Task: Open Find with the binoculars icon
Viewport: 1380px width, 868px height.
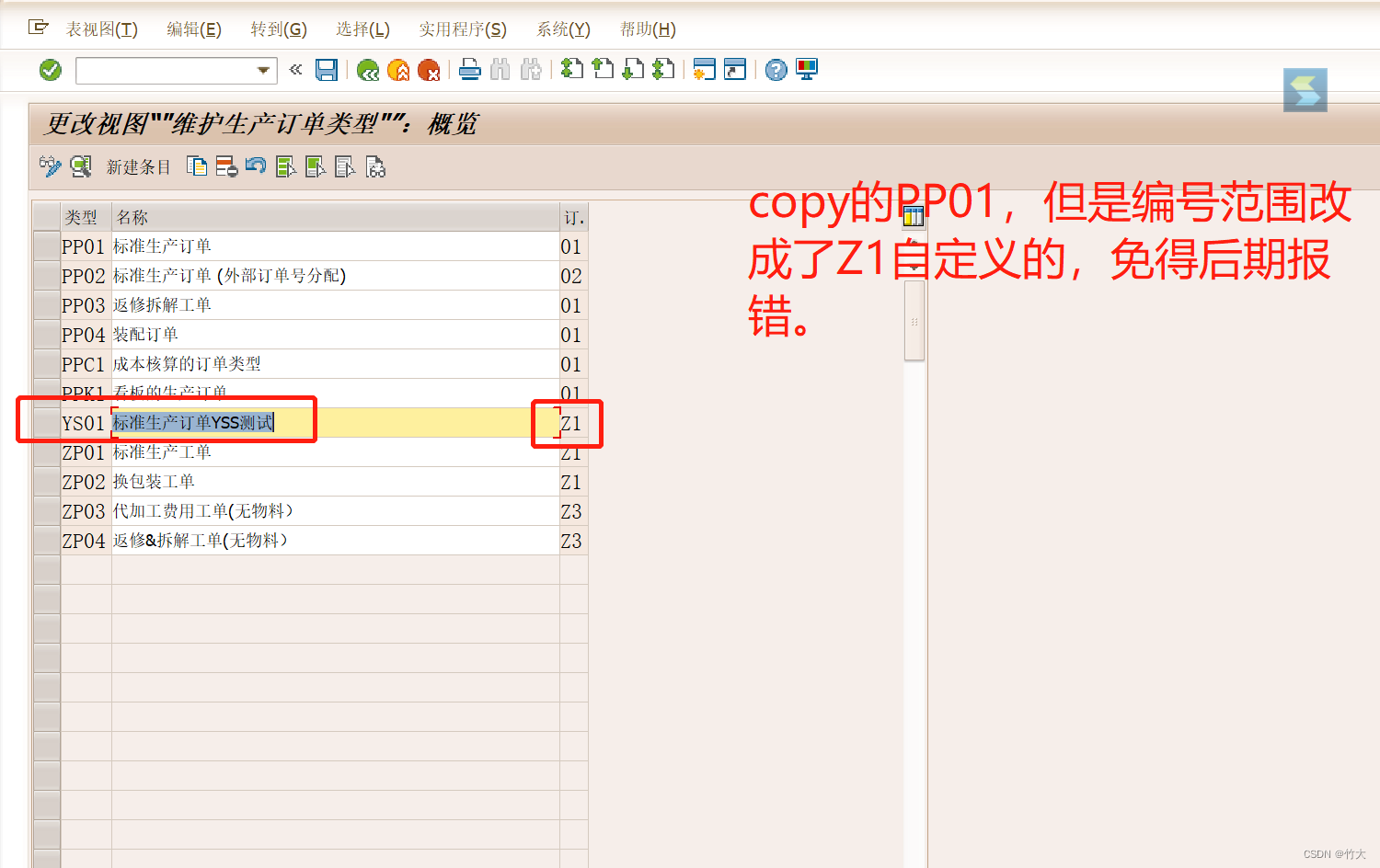Action: click(x=500, y=69)
